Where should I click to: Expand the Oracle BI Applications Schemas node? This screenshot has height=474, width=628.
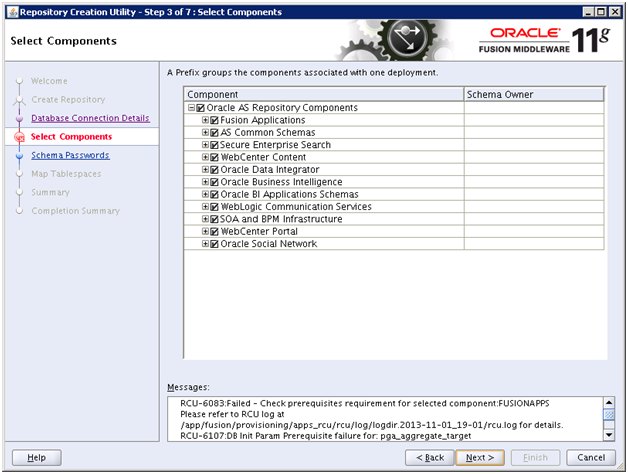tap(205, 194)
